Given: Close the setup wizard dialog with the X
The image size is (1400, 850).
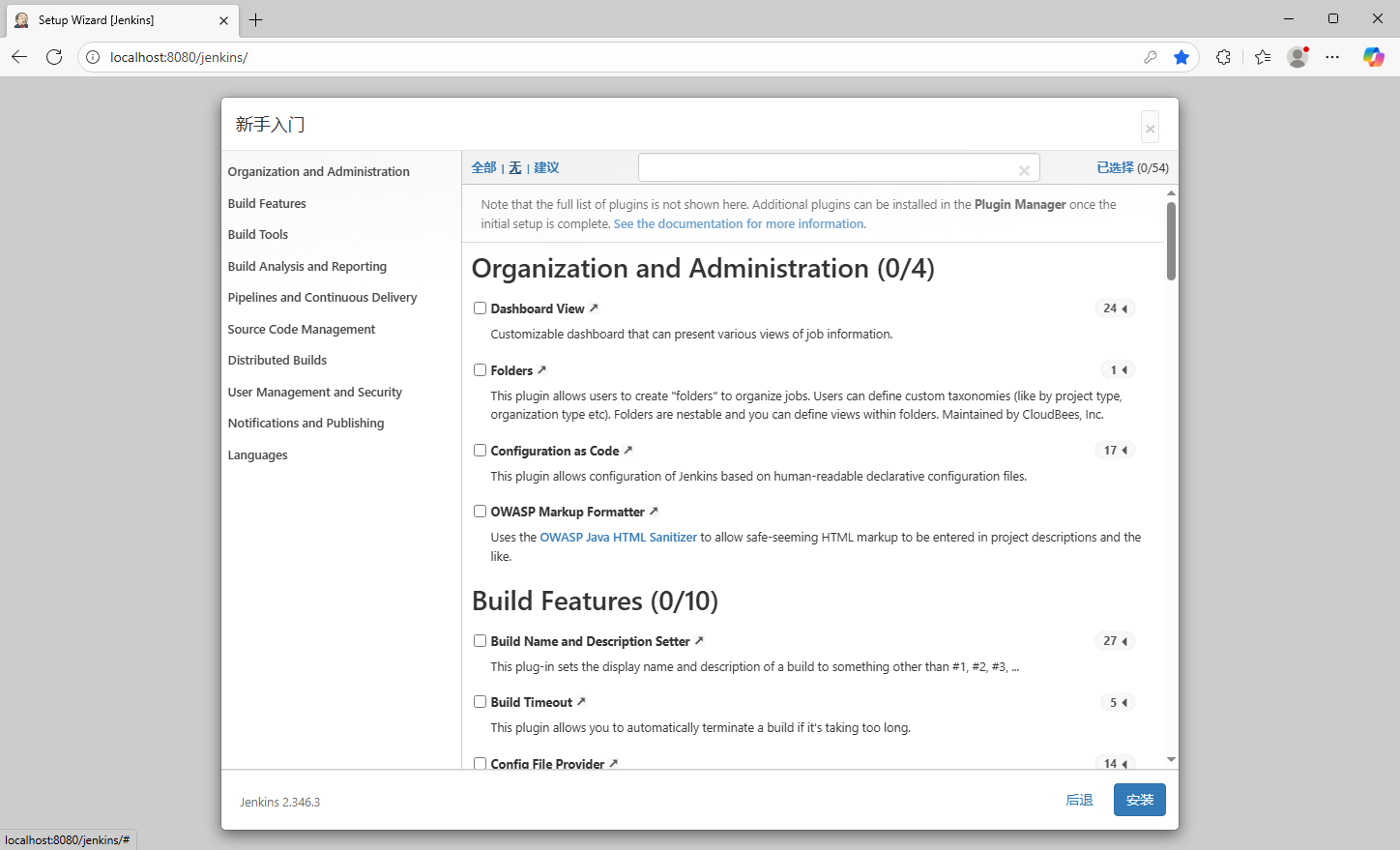Looking at the screenshot, I should [x=1150, y=128].
